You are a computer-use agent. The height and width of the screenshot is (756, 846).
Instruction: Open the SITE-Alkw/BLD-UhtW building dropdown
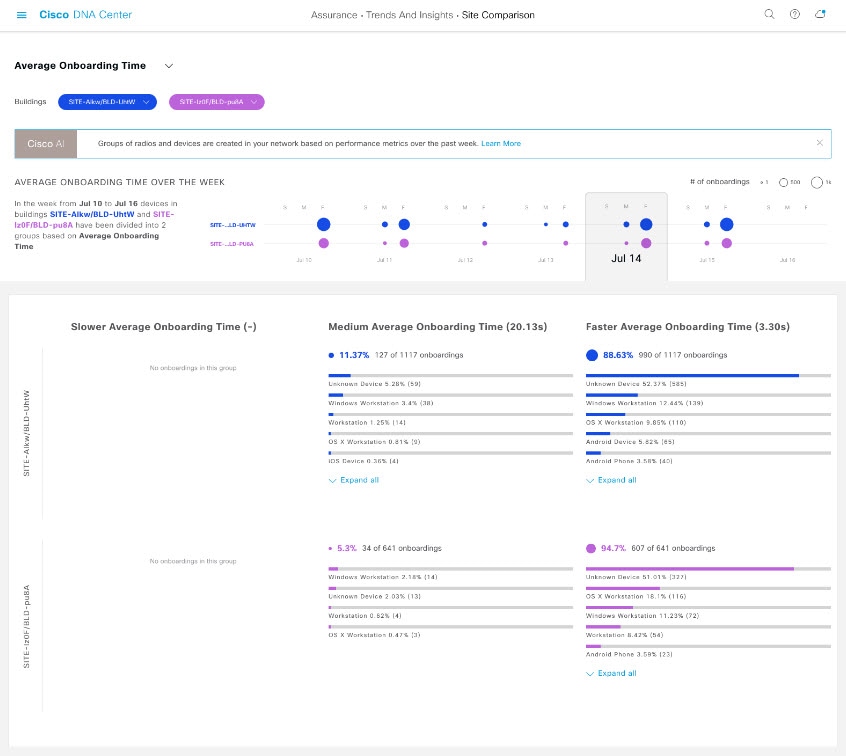point(107,102)
